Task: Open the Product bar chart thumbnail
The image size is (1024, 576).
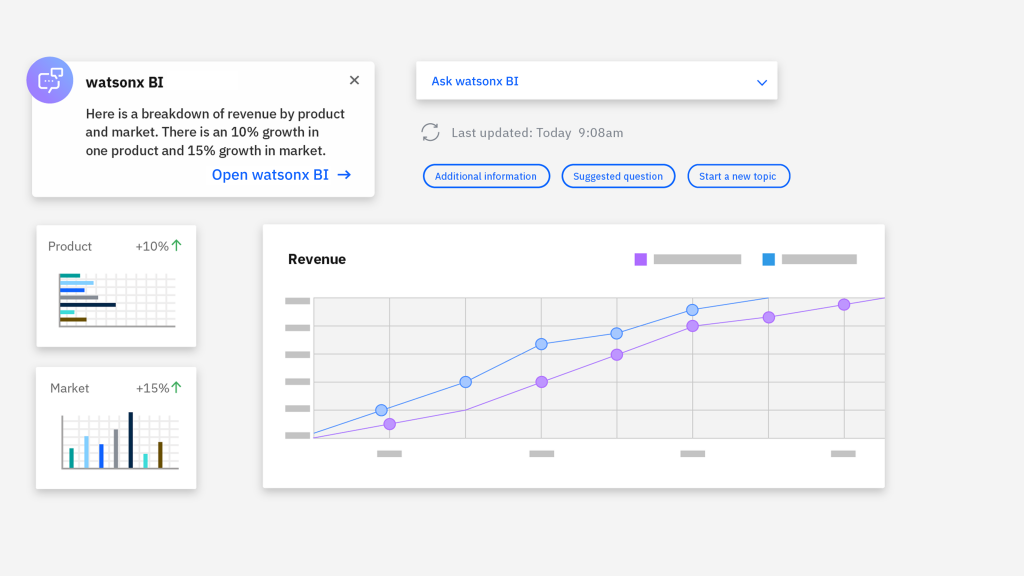Action: point(116,300)
